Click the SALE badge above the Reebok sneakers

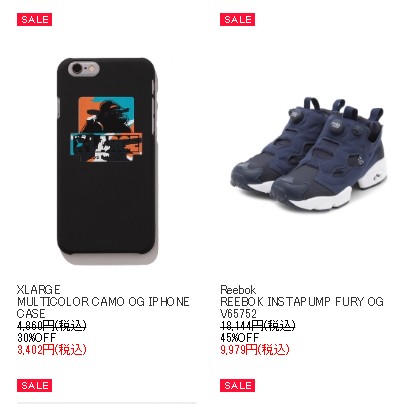tap(237, 20)
